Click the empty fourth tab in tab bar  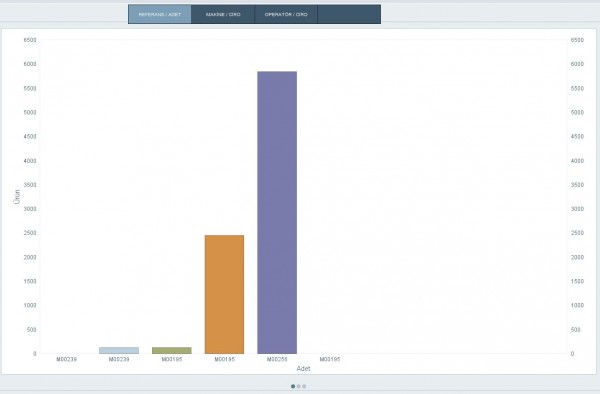click(349, 15)
